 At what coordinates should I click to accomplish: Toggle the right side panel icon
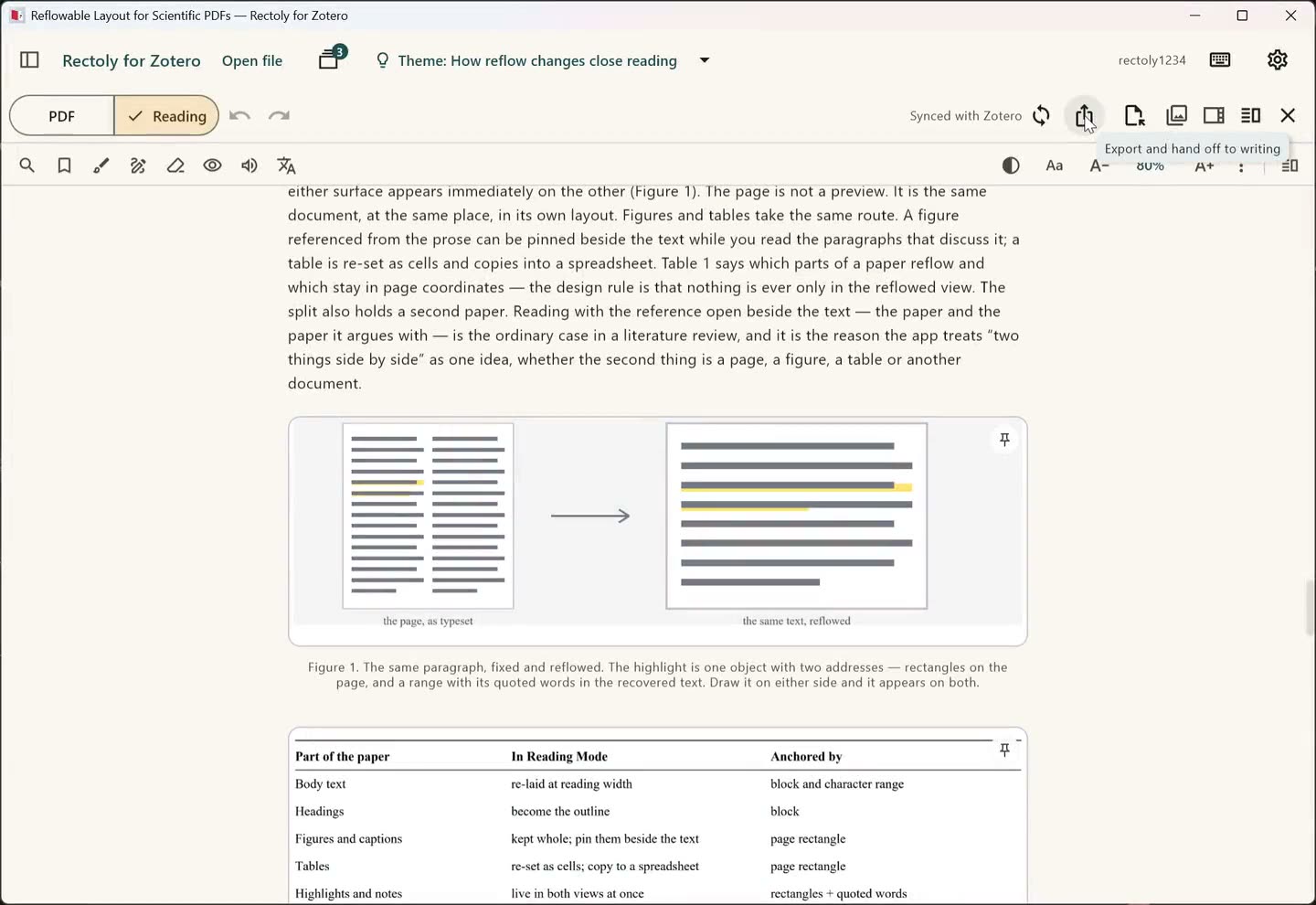point(1214,115)
